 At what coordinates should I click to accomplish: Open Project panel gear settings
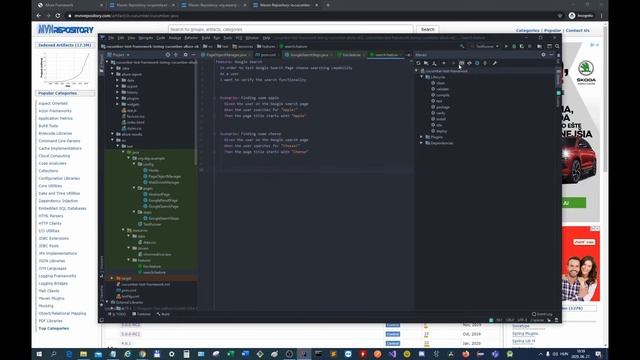click(185, 55)
